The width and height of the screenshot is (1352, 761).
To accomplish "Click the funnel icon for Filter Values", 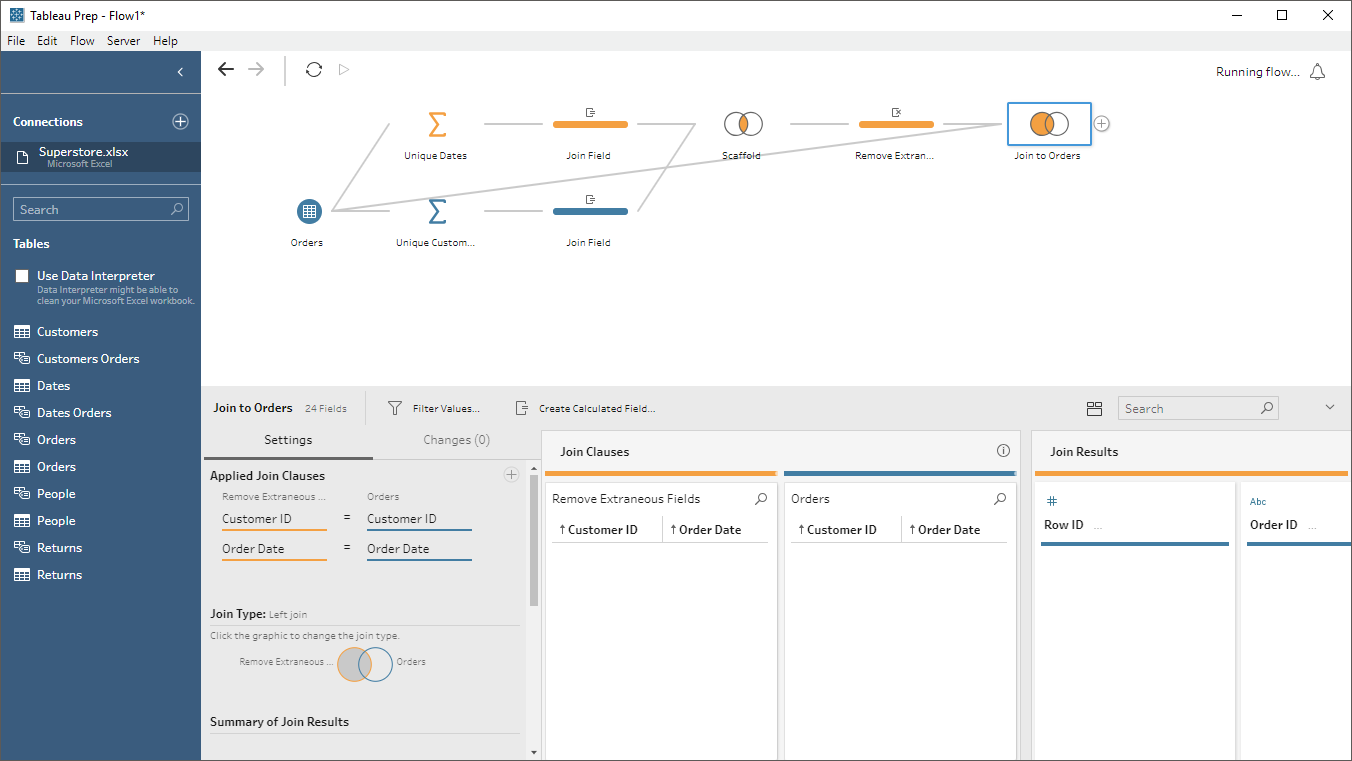I will click(x=395, y=408).
